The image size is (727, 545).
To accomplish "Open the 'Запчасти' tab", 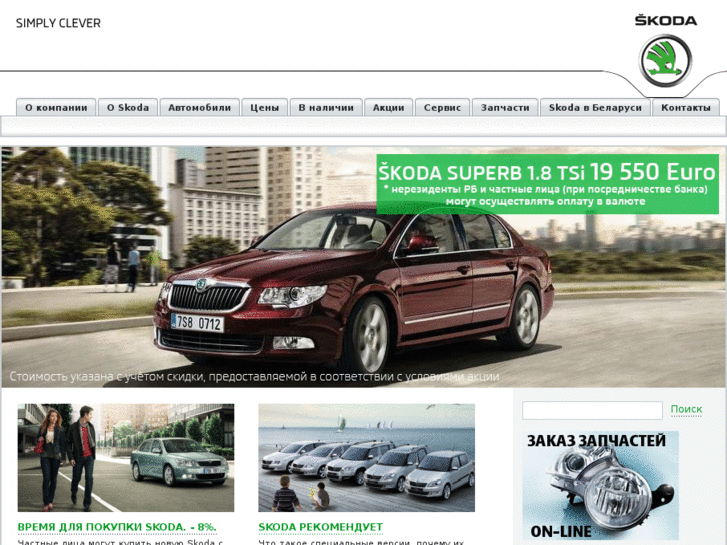I will tap(505, 107).
